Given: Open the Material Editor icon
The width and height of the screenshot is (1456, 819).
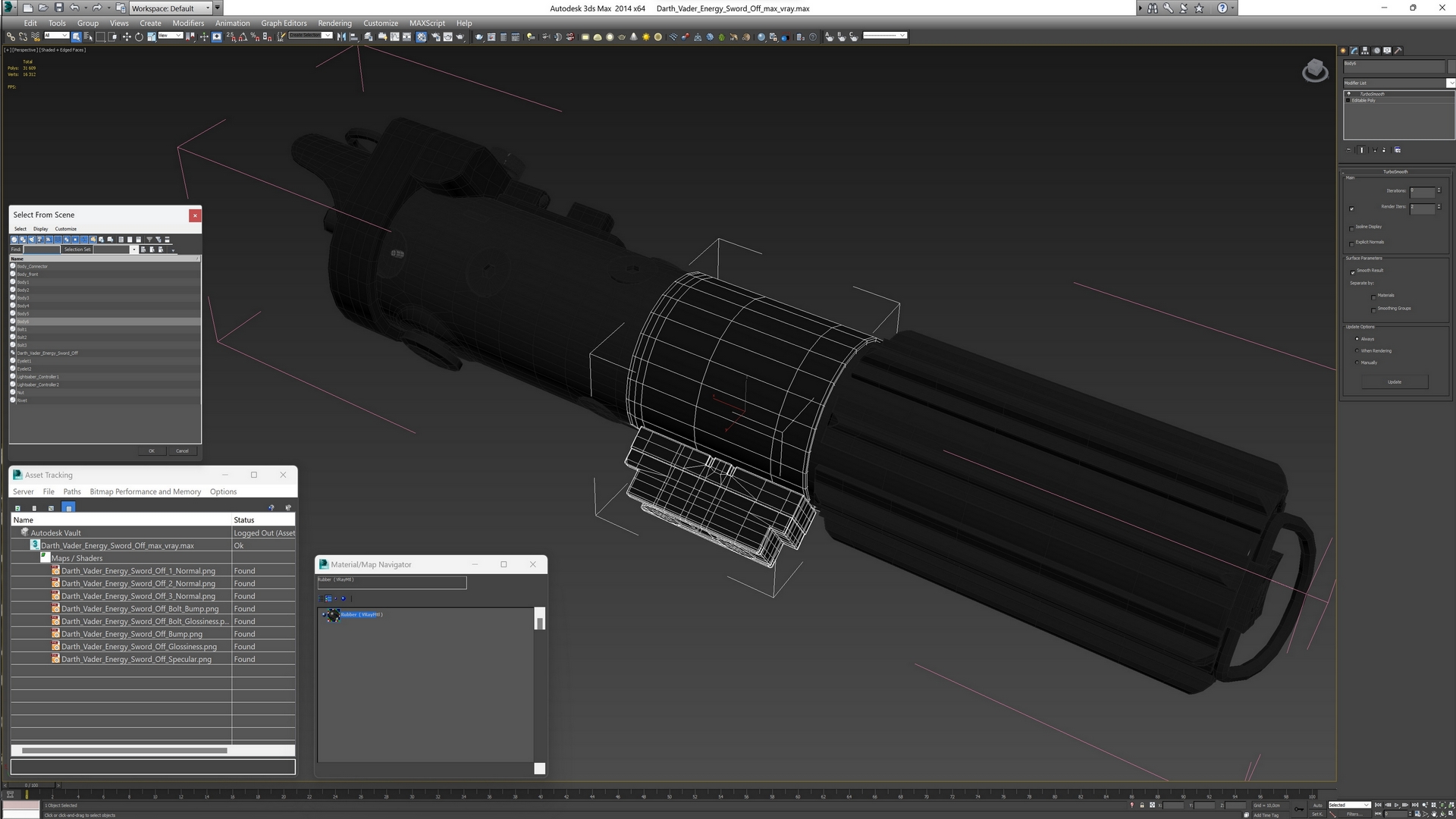Looking at the screenshot, I should point(422,36).
